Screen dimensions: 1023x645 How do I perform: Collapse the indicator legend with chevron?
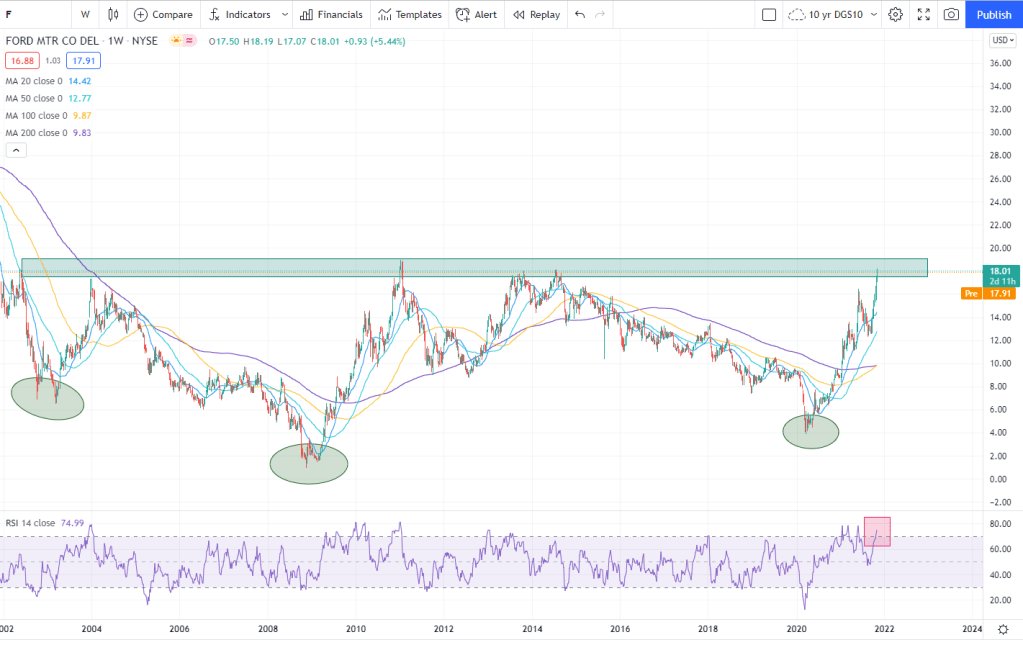coord(16,150)
